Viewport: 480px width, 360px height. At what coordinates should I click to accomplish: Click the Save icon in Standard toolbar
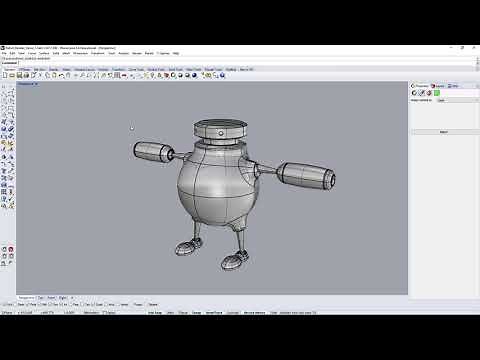pyautogui.click(x=19, y=76)
